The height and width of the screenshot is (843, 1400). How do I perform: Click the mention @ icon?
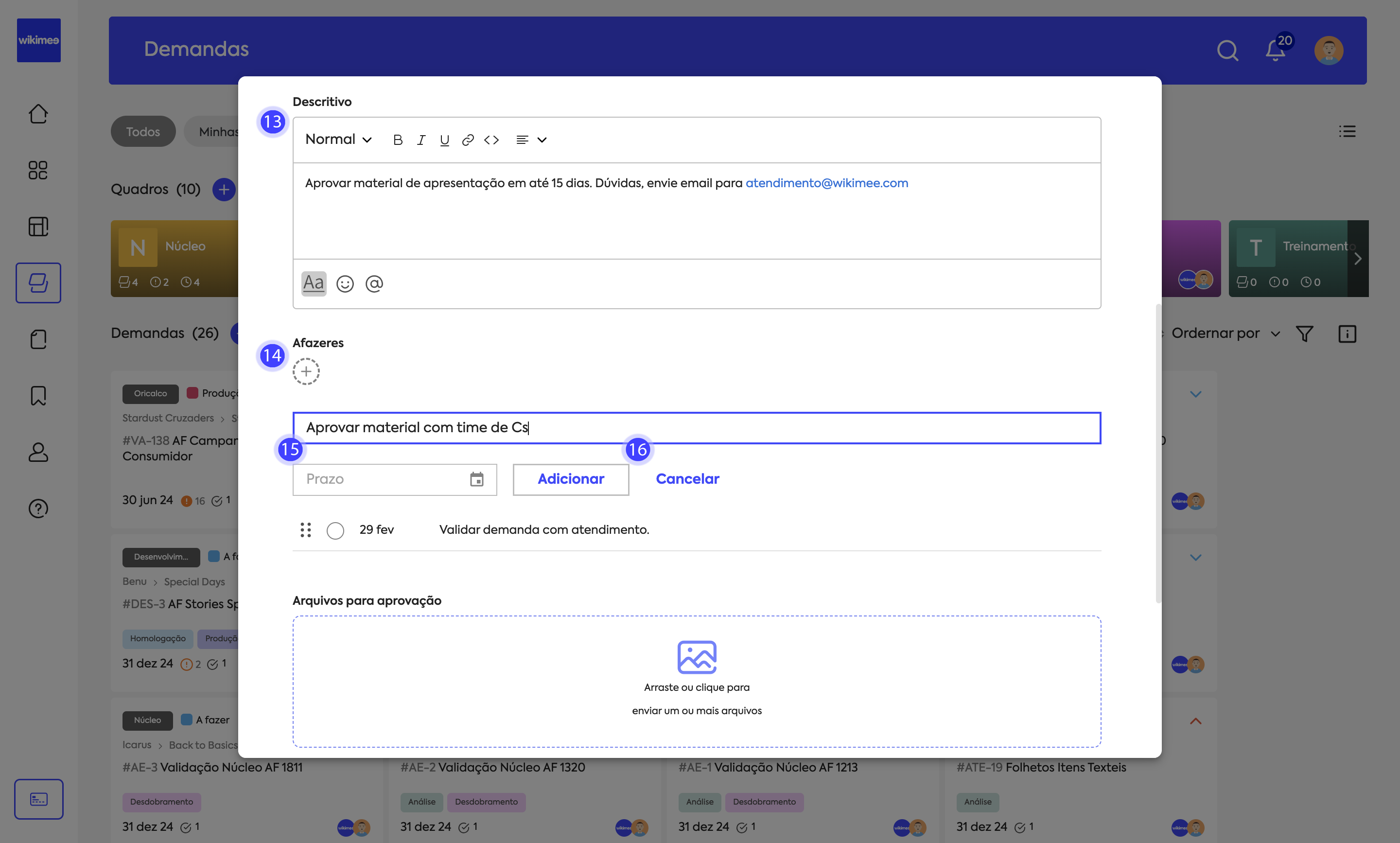click(x=374, y=283)
